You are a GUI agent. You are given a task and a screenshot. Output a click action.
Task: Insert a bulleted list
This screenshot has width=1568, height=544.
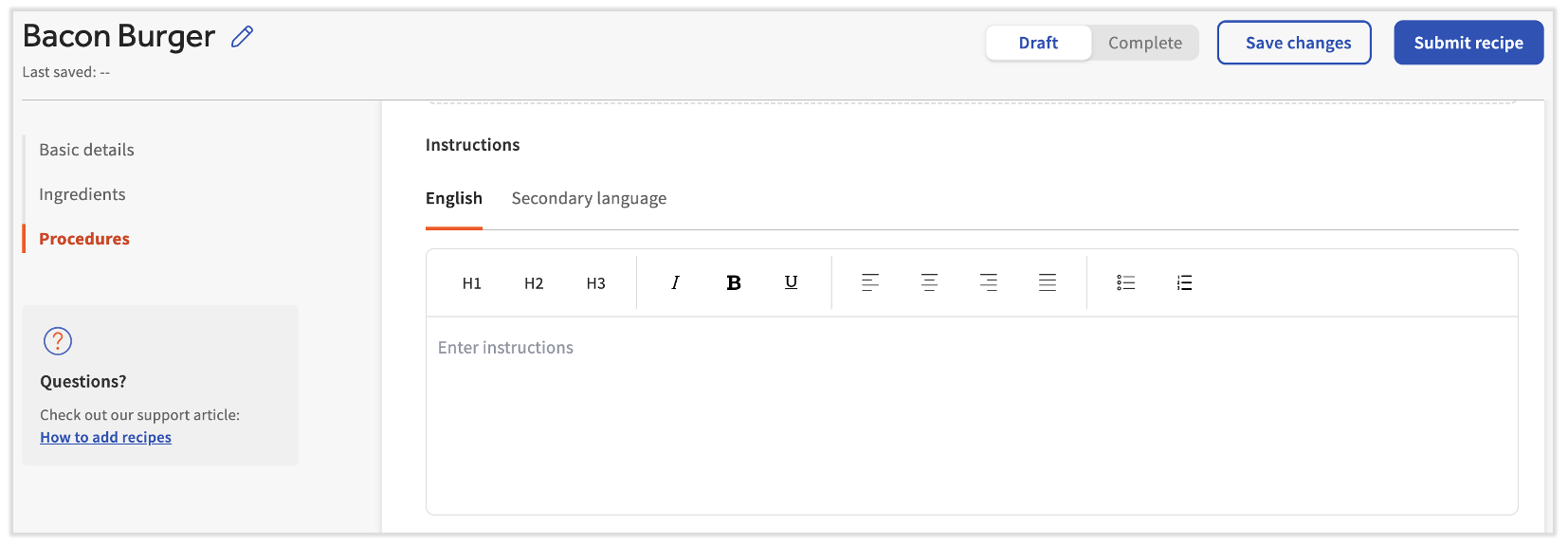[x=1125, y=282]
